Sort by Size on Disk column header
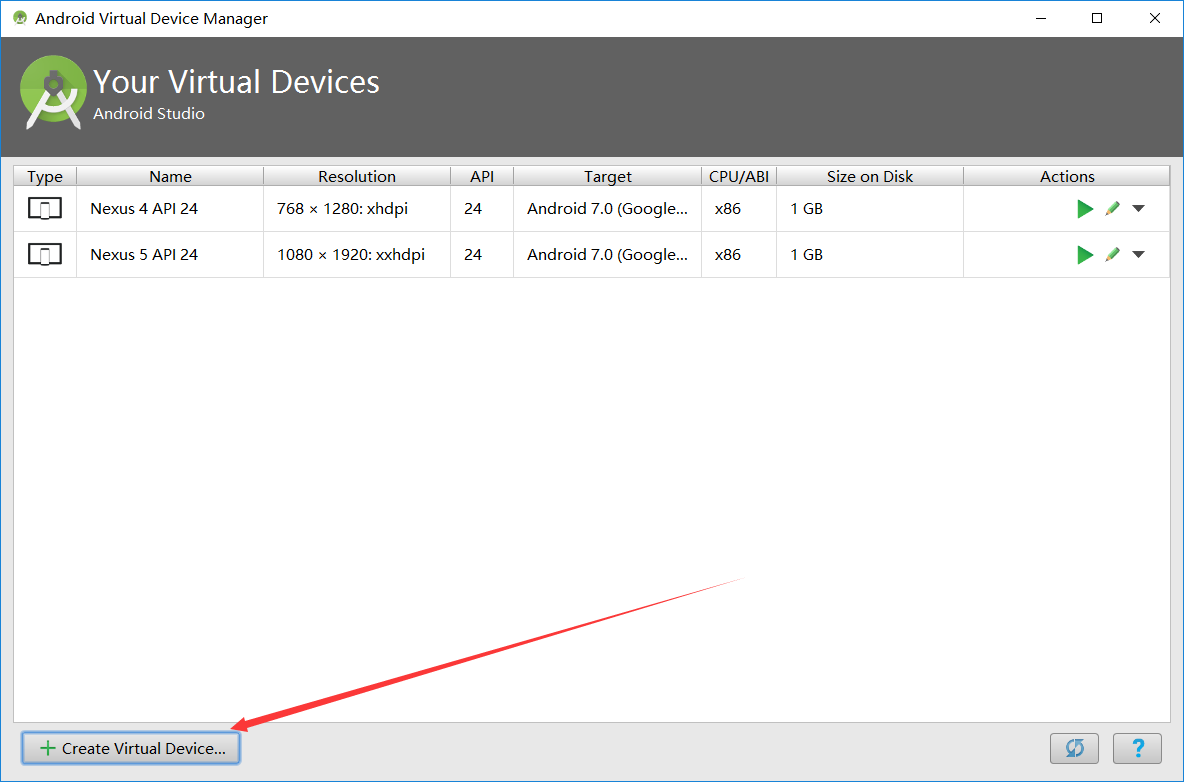1184x782 pixels. pyautogui.click(x=870, y=176)
